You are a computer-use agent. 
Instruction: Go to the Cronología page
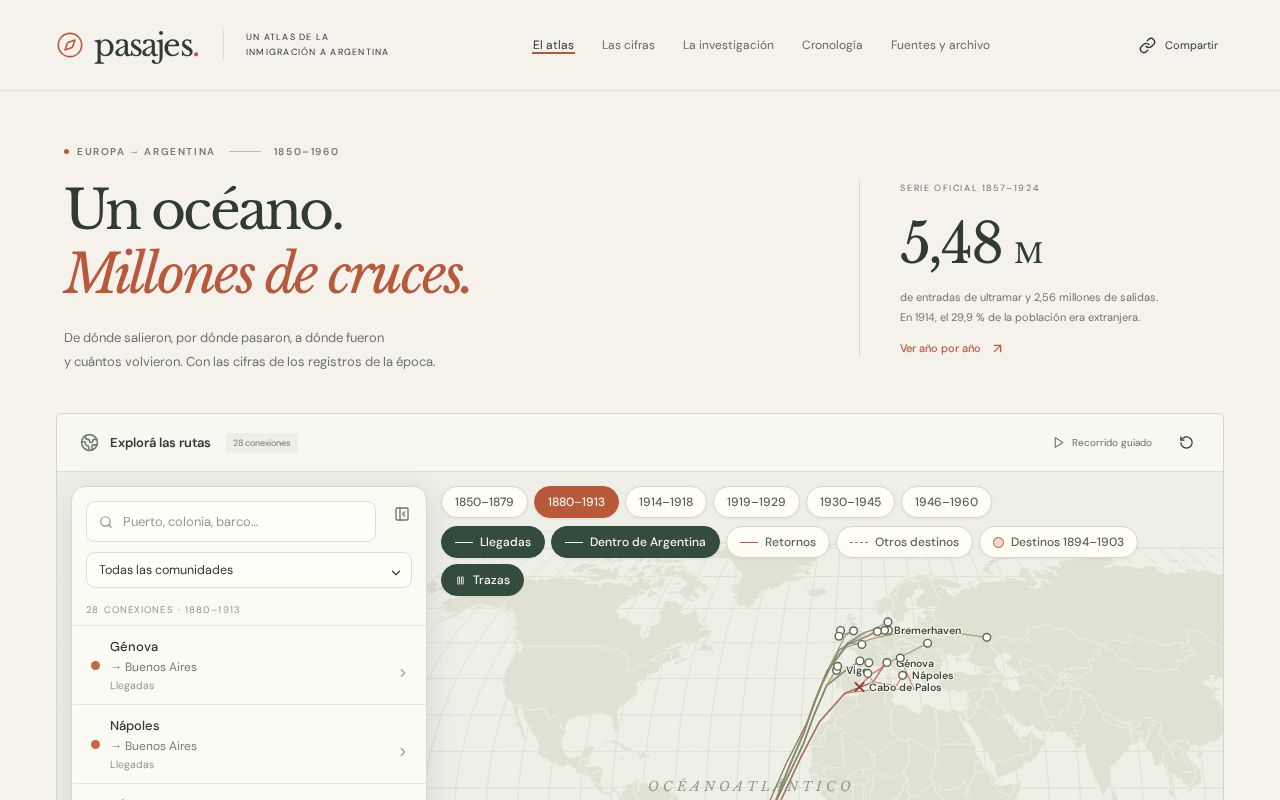click(832, 45)
